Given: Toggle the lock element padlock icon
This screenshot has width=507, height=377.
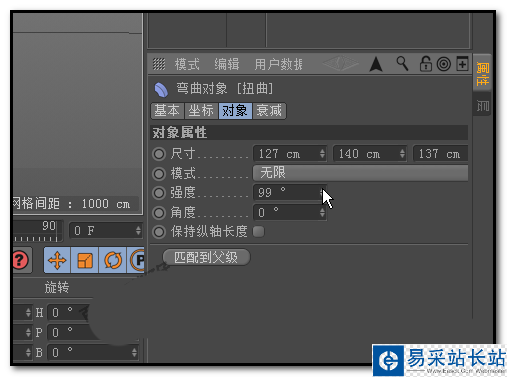Looking at the screenshot, I should (425, 64).
